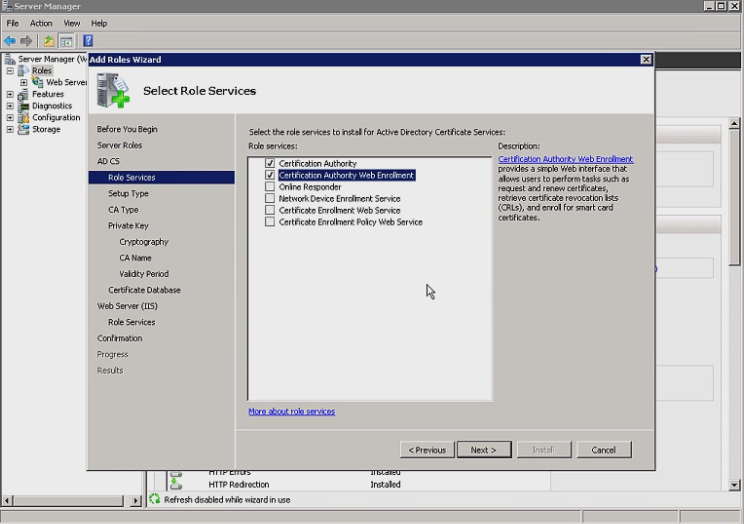Click the Up One Level folder icon

click(49, 41)
